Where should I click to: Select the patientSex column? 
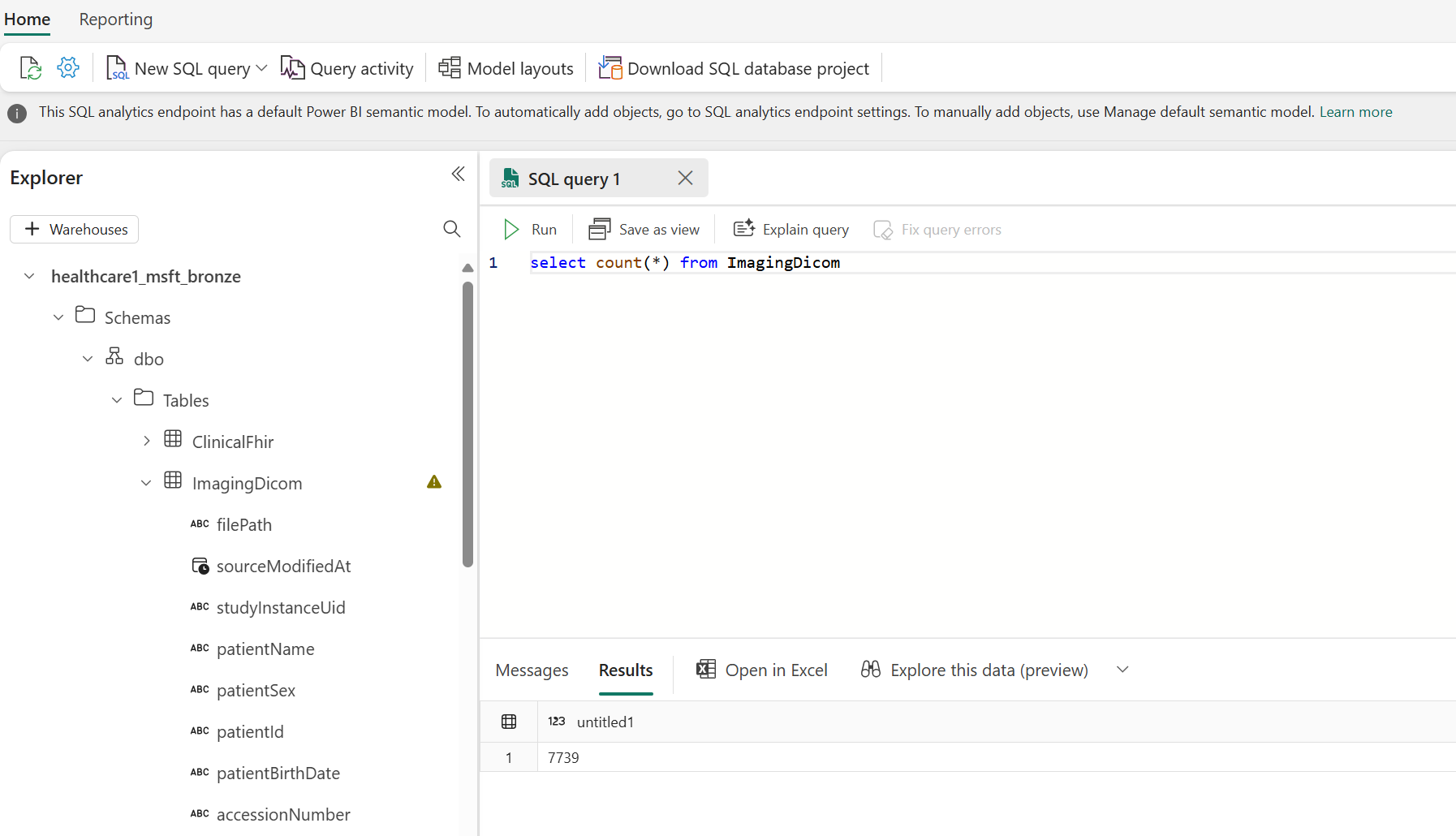(256, 690)
